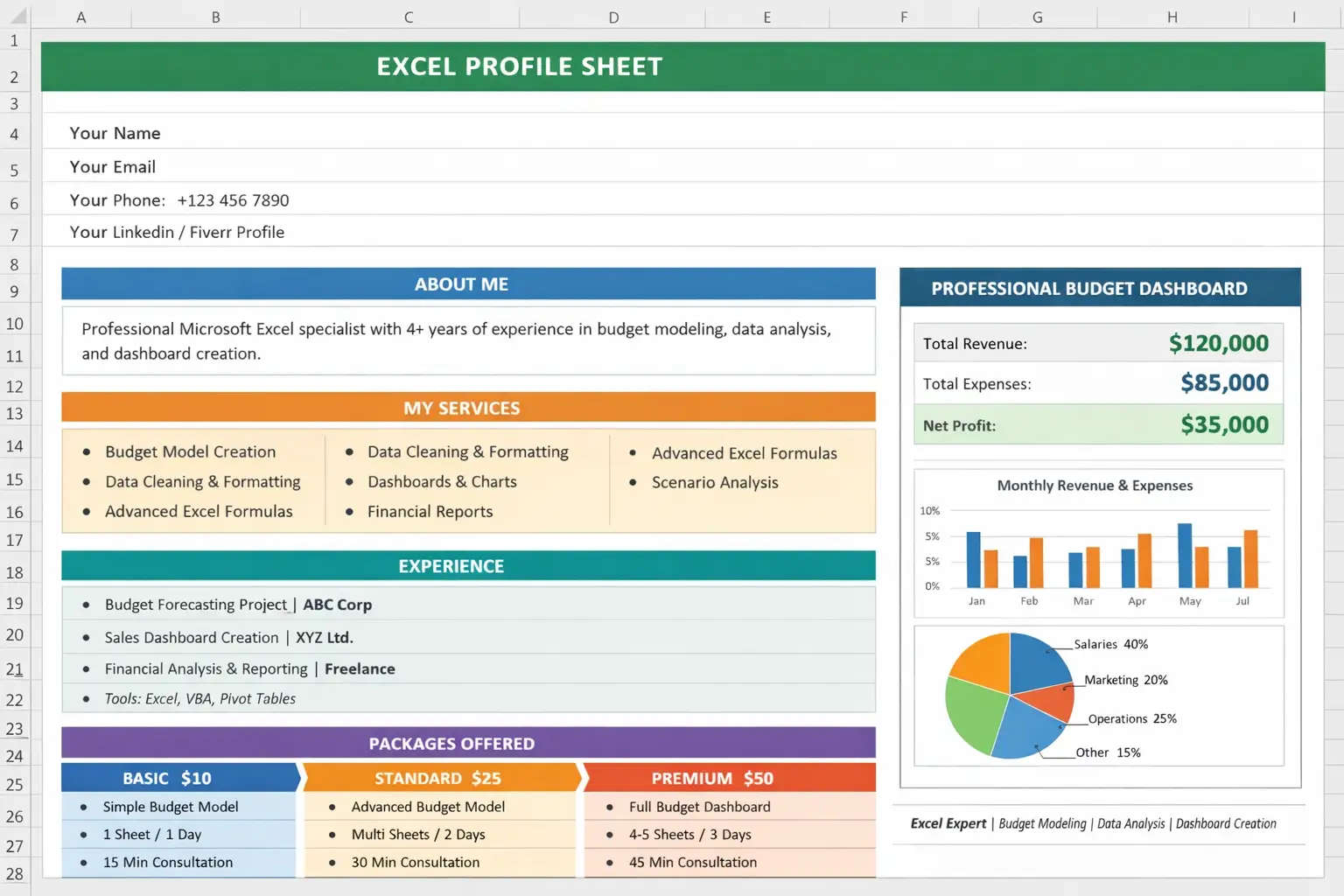Select row 25 header
This screenshot has width=1344, height=896.
click(15, 785)
